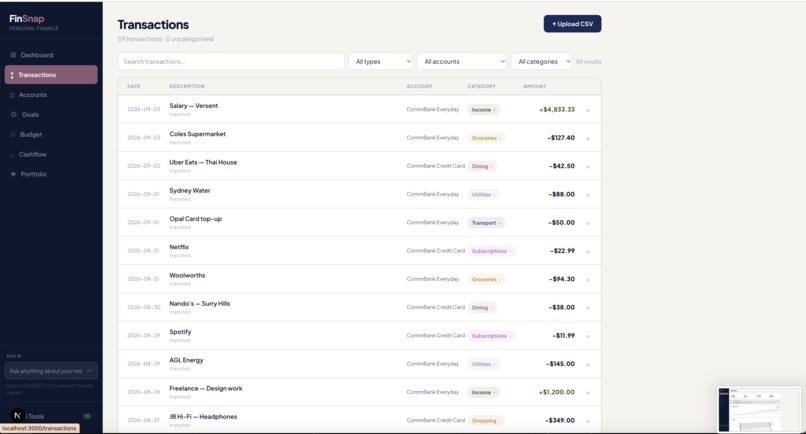Click the Tools label in sidebar footer
Viewport: 806px width, 434px height.
36,417
